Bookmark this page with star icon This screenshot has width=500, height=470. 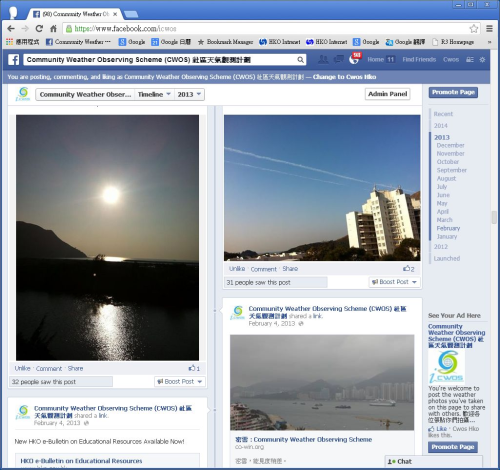tap(474, 29)
